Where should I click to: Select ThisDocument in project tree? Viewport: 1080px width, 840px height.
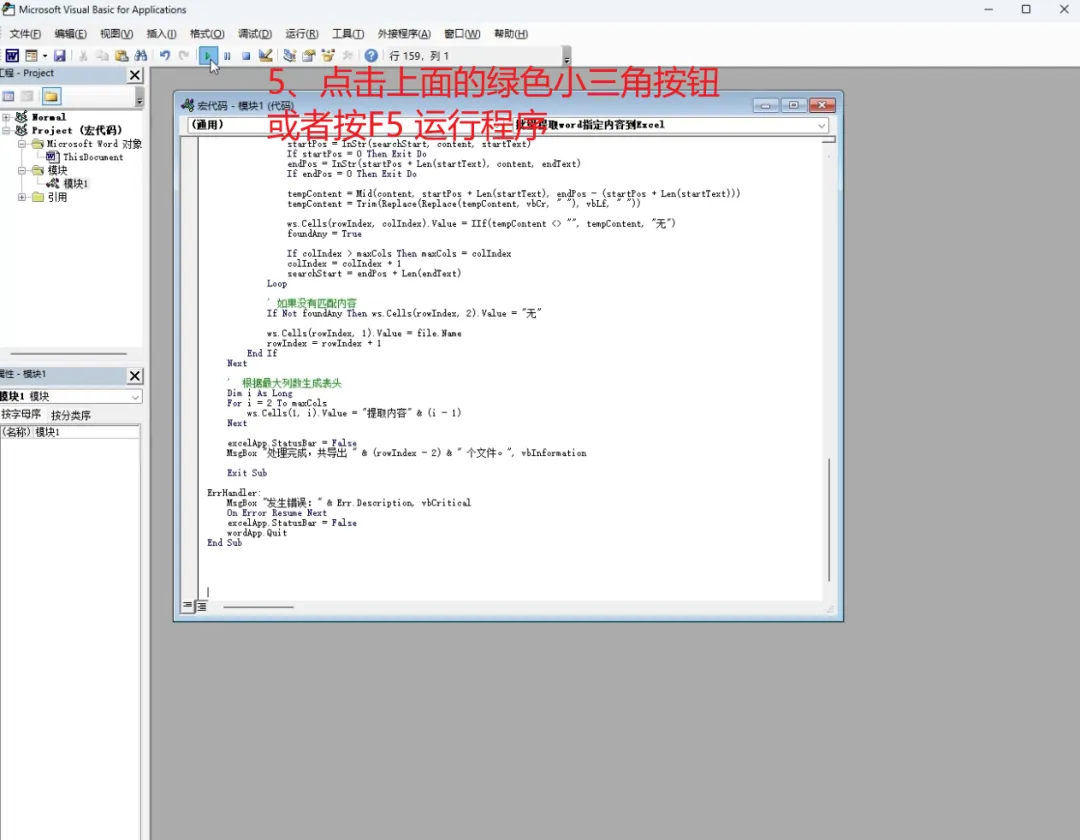point(93,157)
